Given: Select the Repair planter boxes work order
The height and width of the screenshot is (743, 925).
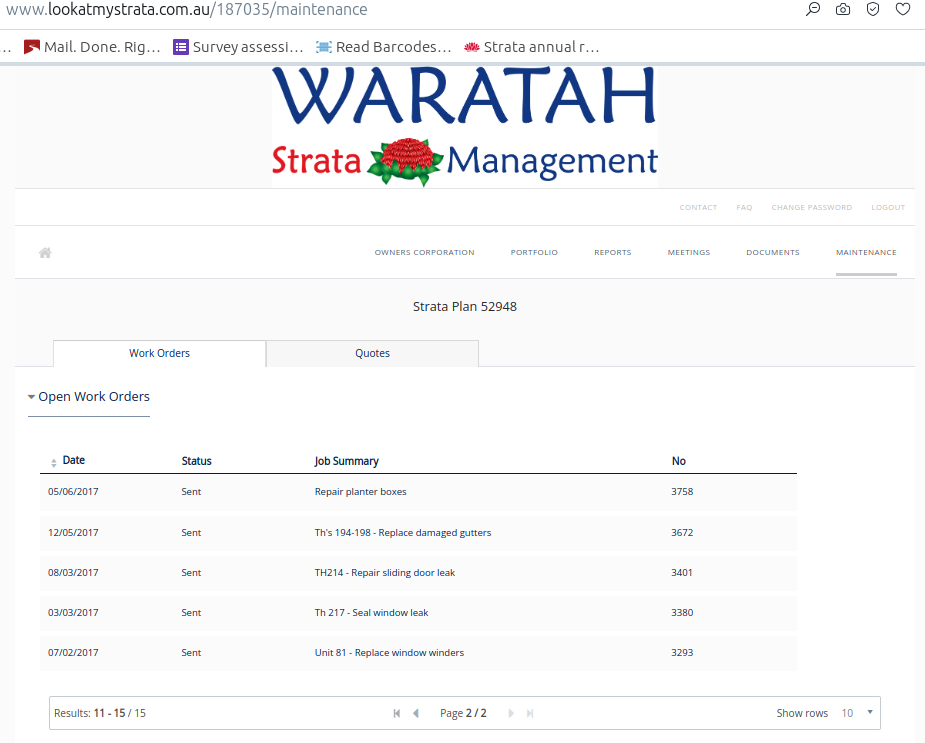Looking at the screenshot, I should (x=418, y=492).
